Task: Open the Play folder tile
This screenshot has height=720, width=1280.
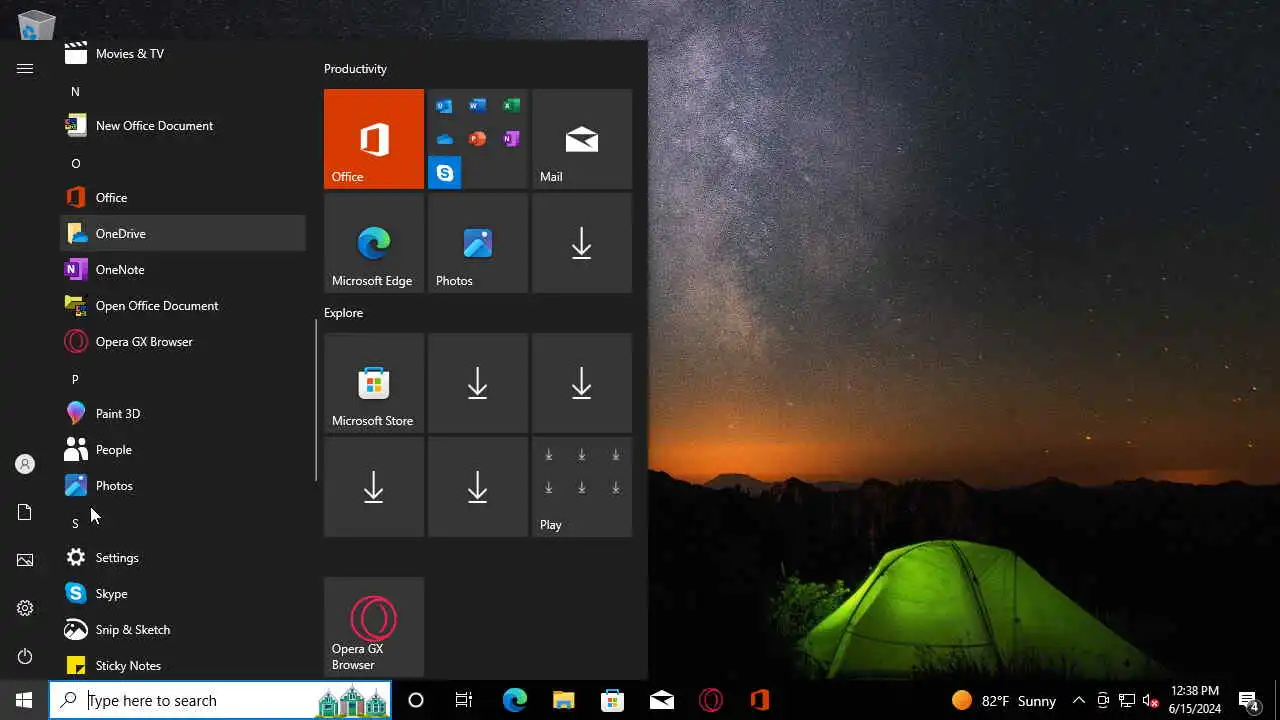Action: pos(582,487)
